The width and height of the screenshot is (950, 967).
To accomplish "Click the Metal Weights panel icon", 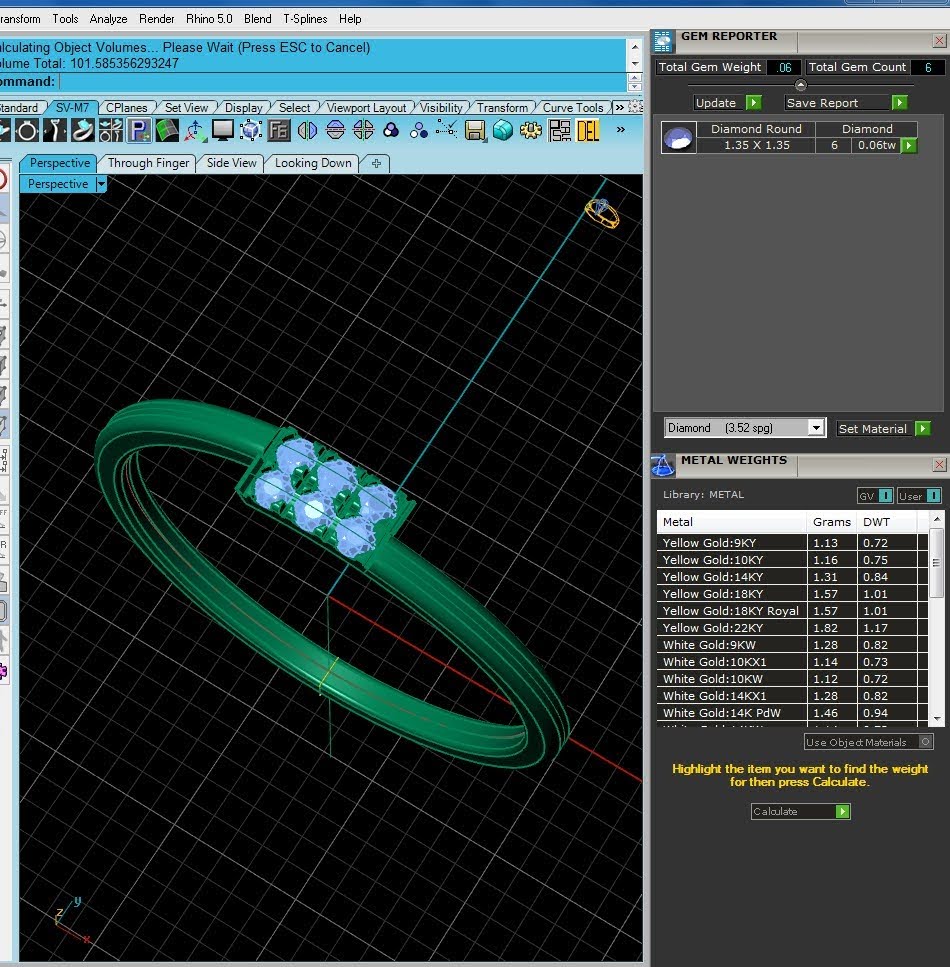I will coord(663,466).
